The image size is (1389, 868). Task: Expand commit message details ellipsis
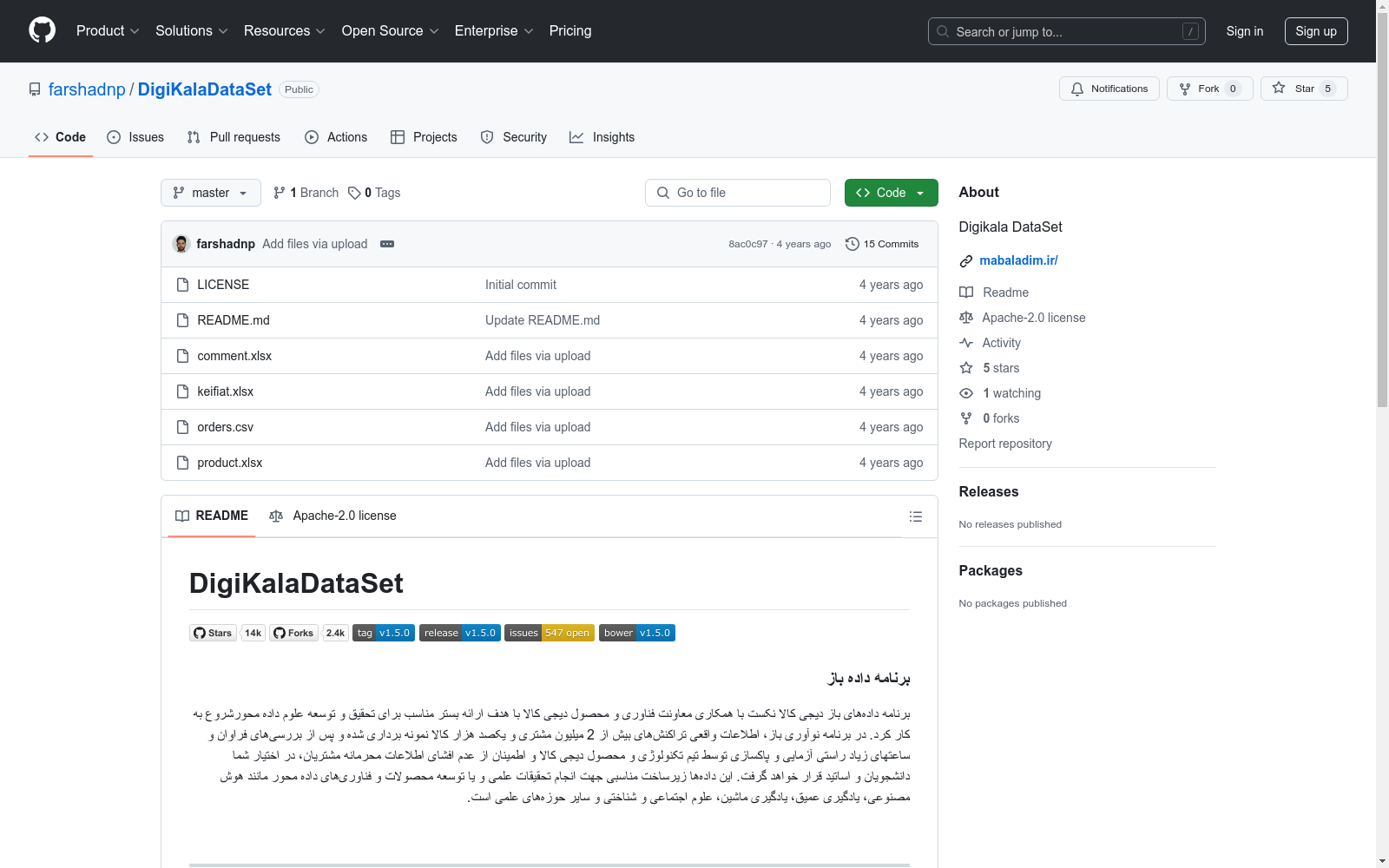tap(387, 244)
